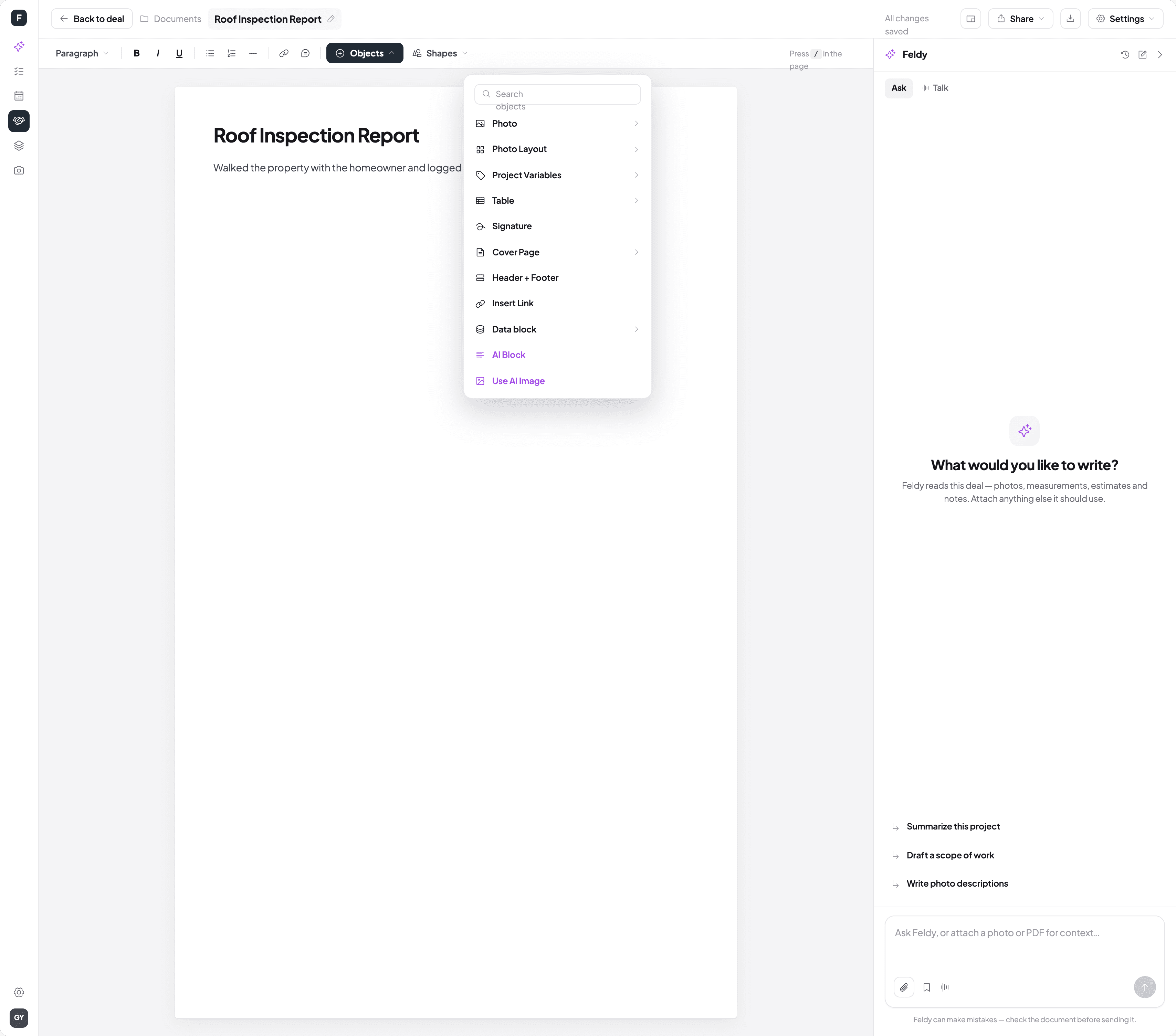Open the settings gear in left sidebar

(x=19, y=992)
